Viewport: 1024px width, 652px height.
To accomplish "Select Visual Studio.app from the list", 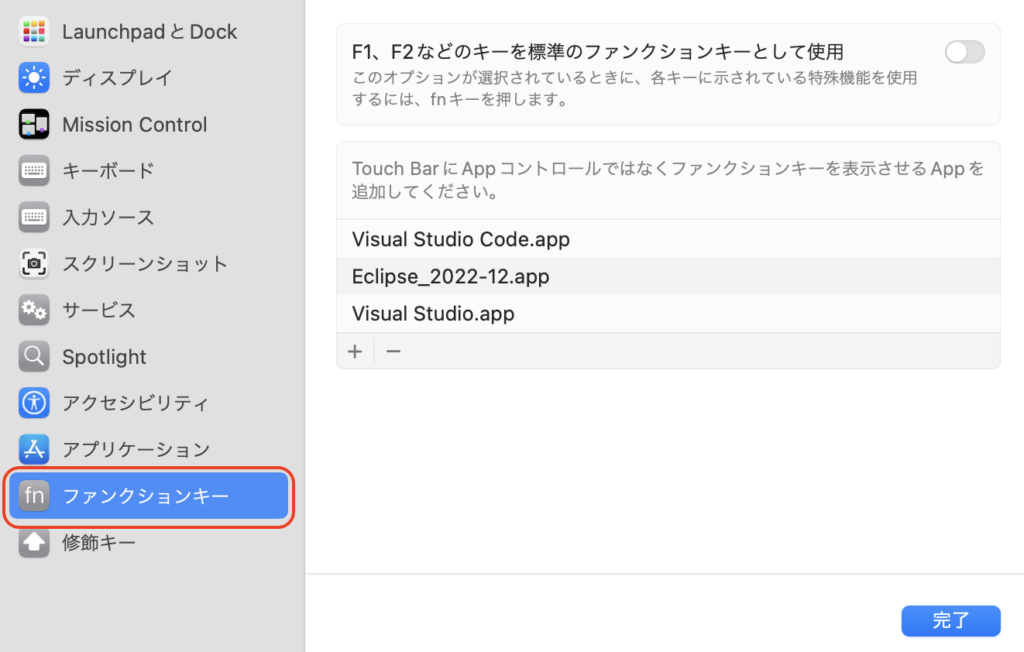I will pos(433,313).
